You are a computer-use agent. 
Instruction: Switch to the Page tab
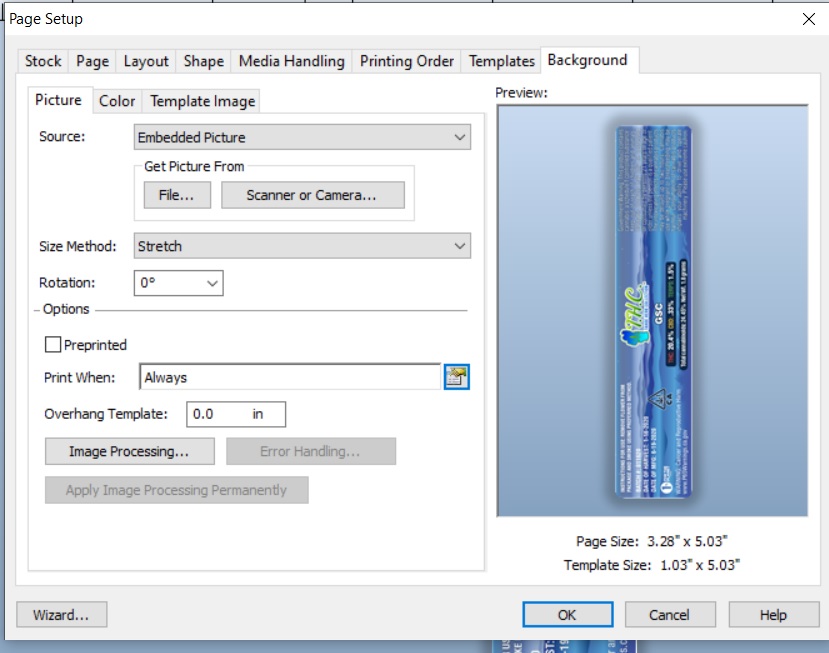(93, 61)
